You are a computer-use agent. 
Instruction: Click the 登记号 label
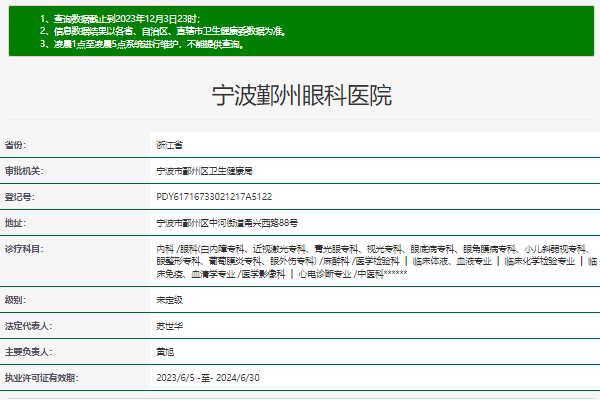click(x=20, y=197)
